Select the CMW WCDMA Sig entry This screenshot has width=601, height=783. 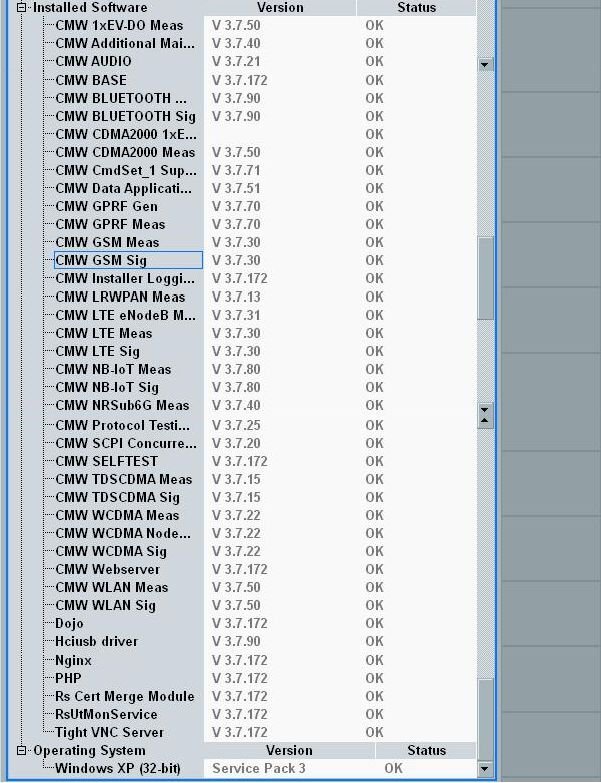(x=111, y=551)
